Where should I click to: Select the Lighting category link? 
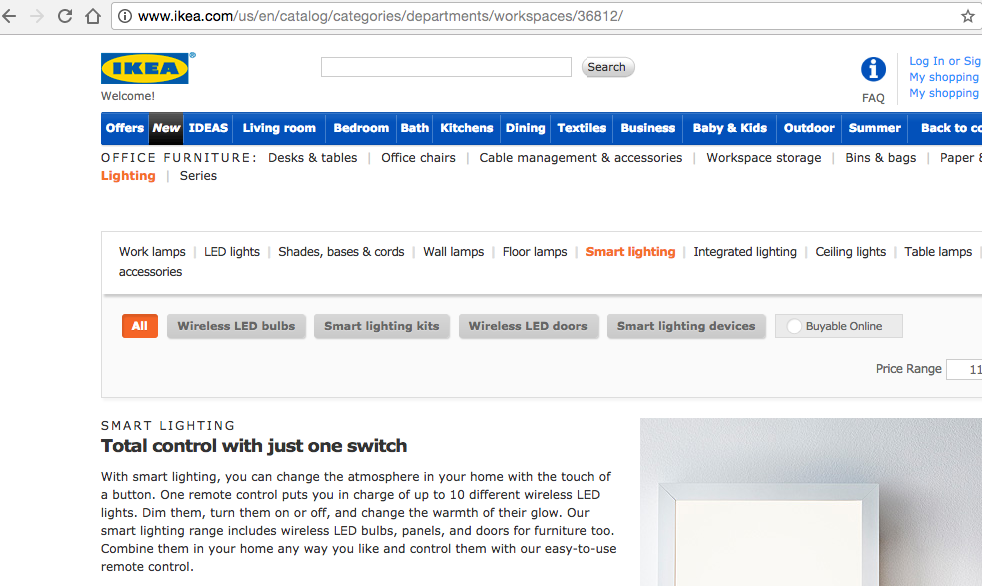pos(128,176)
